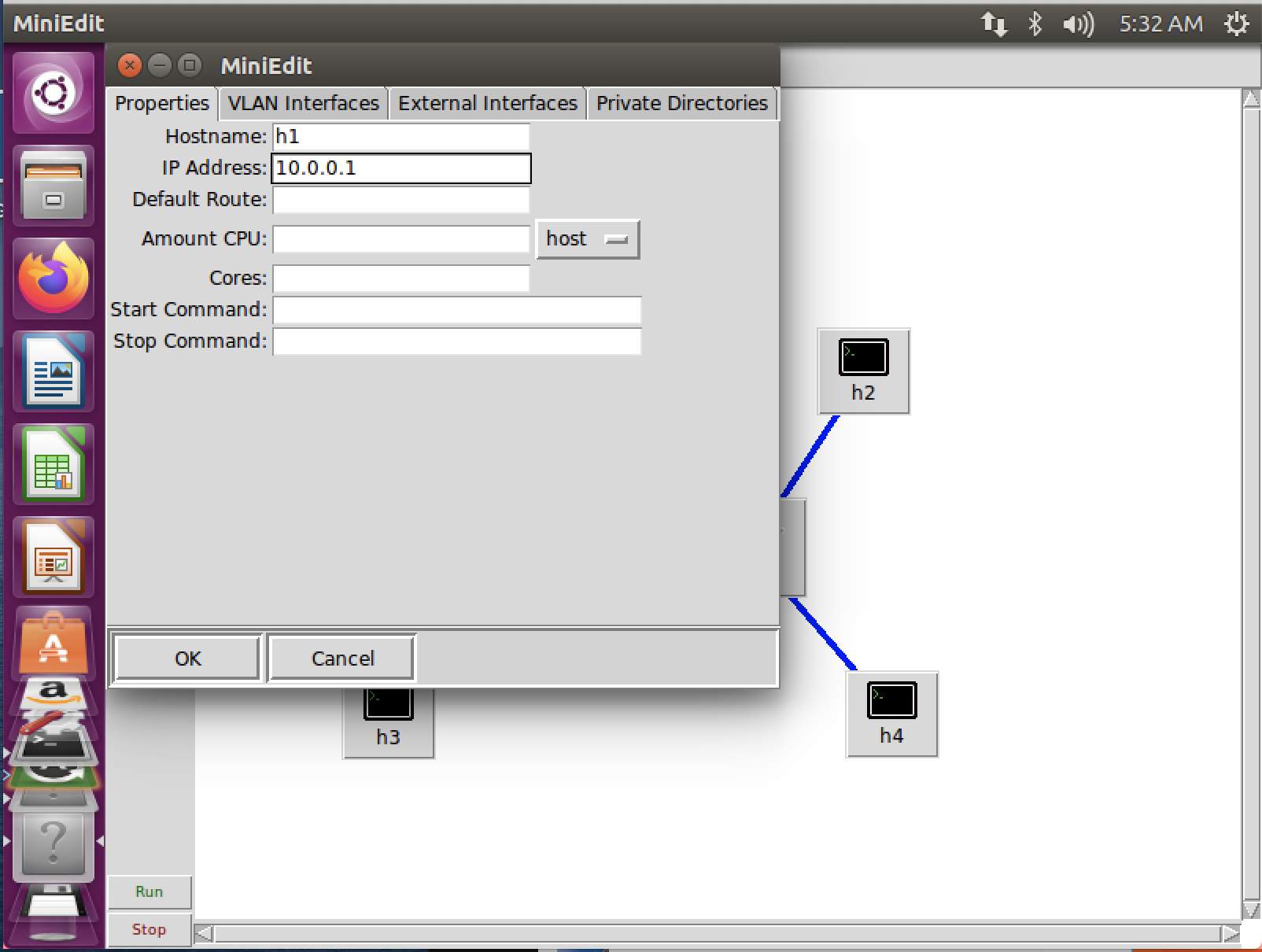1262x952 pixels.
Task: Click the Amount CPU input field
Action: click(401, 239)
